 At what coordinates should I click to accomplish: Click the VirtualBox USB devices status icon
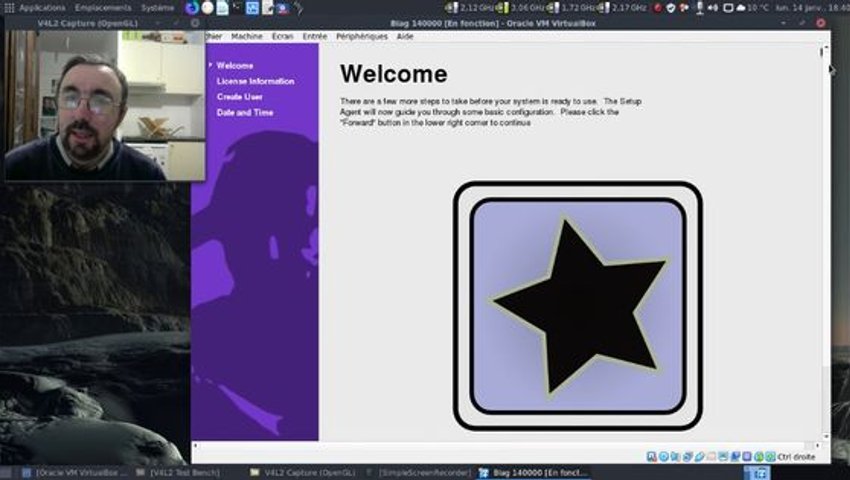coord(699,457)
